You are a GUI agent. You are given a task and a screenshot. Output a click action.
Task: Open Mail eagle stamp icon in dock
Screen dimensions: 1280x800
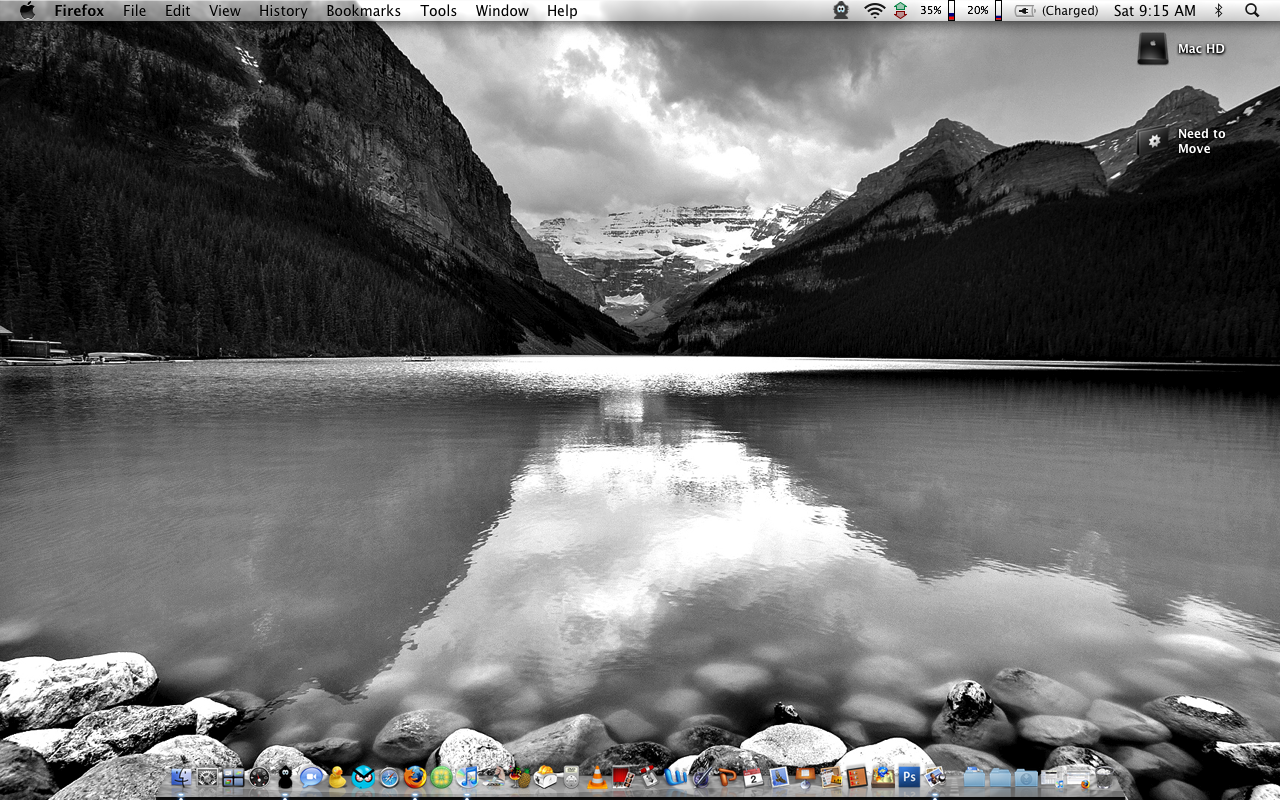(779, 777)
